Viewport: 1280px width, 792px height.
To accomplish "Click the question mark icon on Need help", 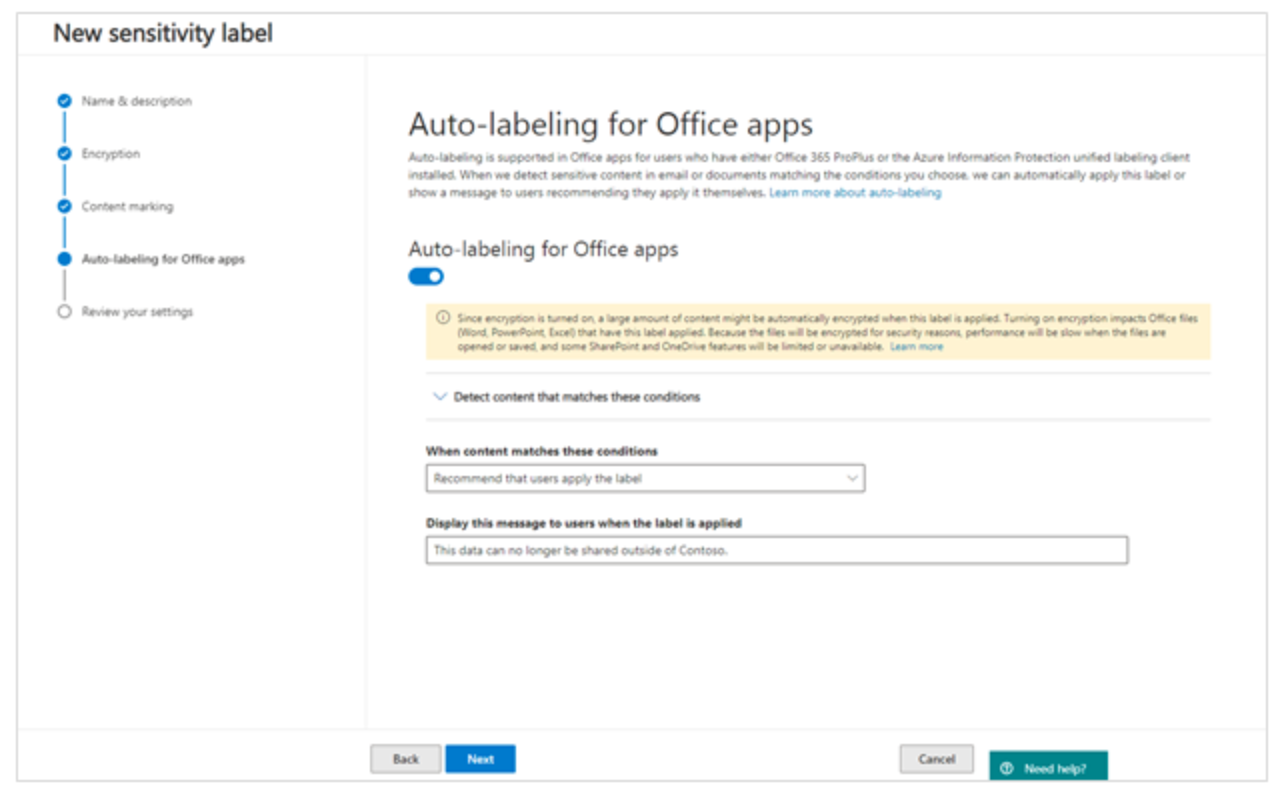I will [x=1007, y=769].
